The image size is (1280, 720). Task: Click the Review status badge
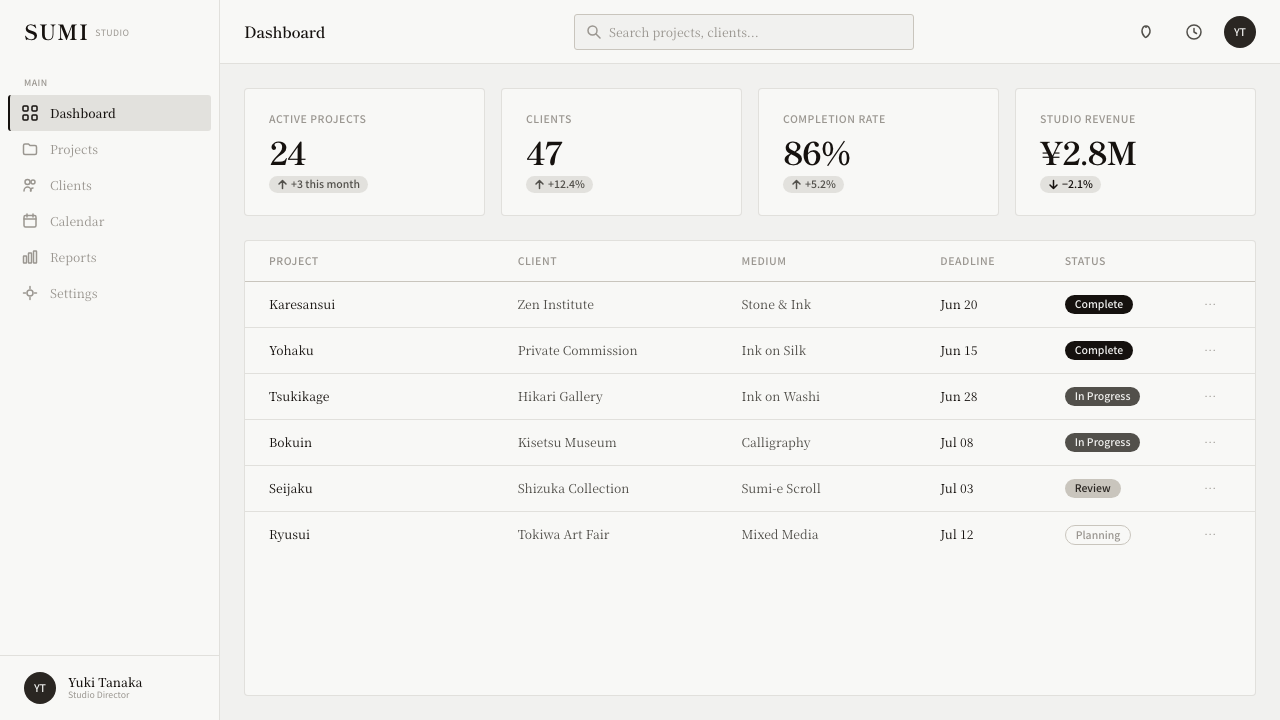point(1093,488)
